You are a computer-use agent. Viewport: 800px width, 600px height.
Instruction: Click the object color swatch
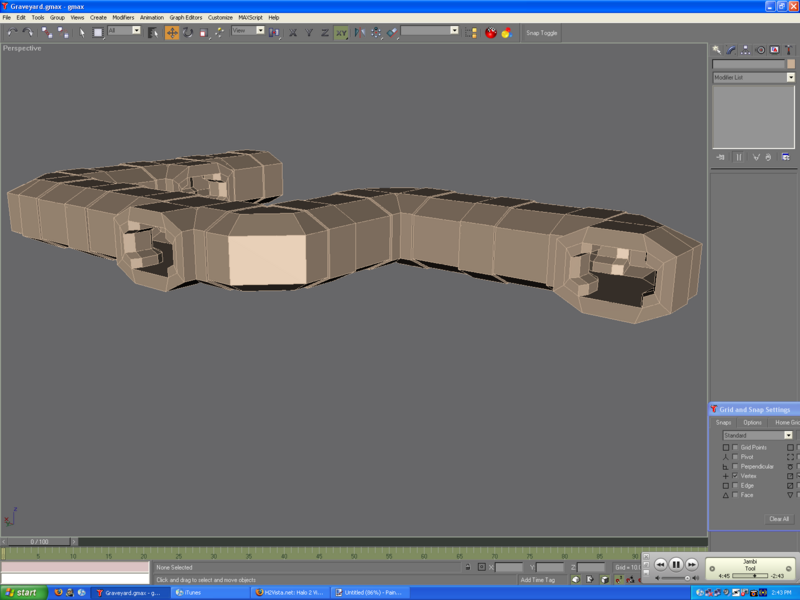click(x=791, y=64)
